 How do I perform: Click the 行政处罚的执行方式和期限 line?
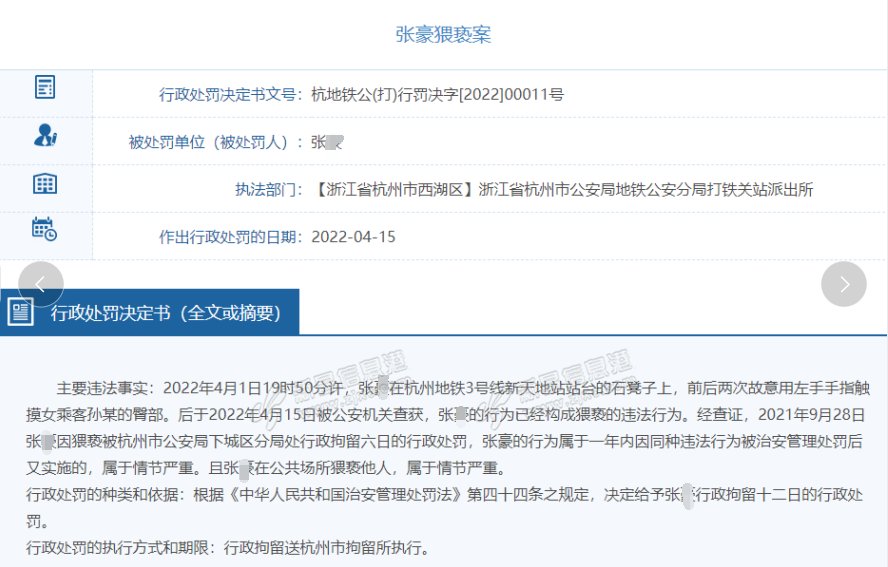coord(228,548)
